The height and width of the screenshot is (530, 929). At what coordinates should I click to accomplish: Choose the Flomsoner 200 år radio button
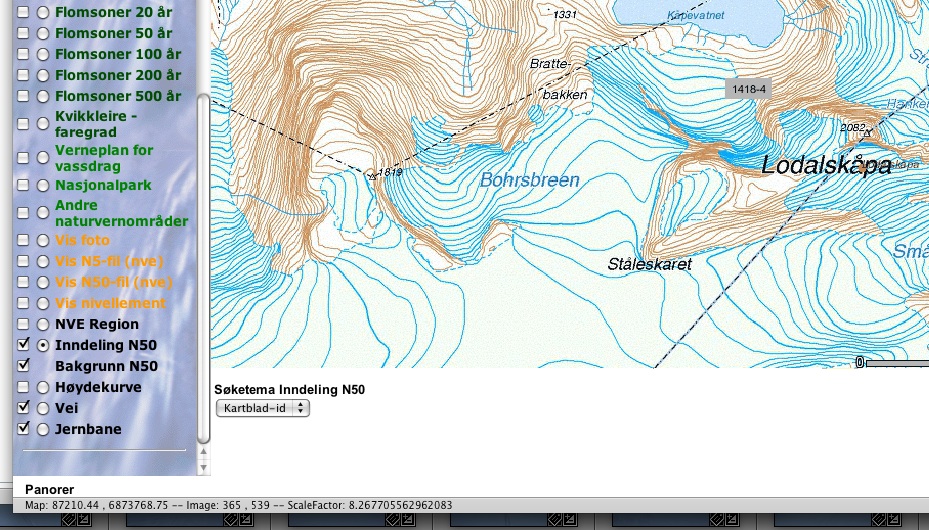click(43, 75)
